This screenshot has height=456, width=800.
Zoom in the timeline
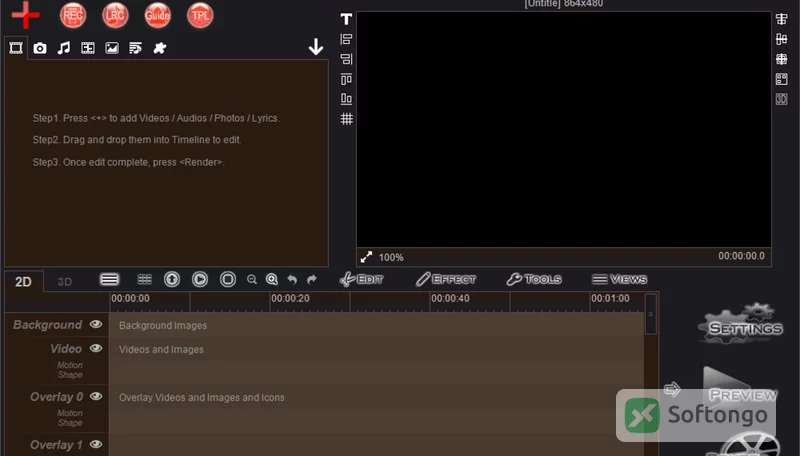272,280
